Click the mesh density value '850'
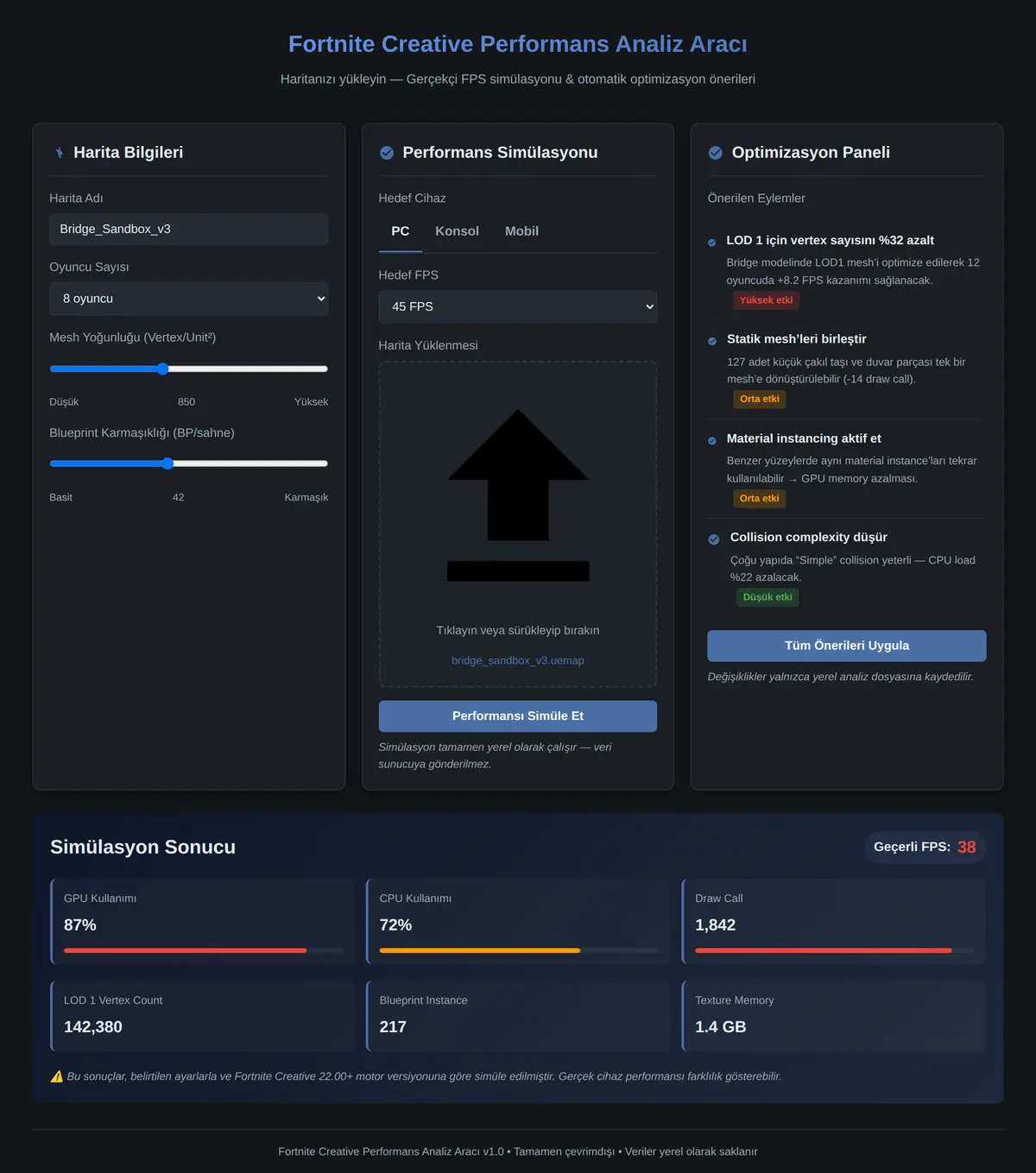Image resolution: width=1036 pixels, height=1173 pixels. [186, 402]
